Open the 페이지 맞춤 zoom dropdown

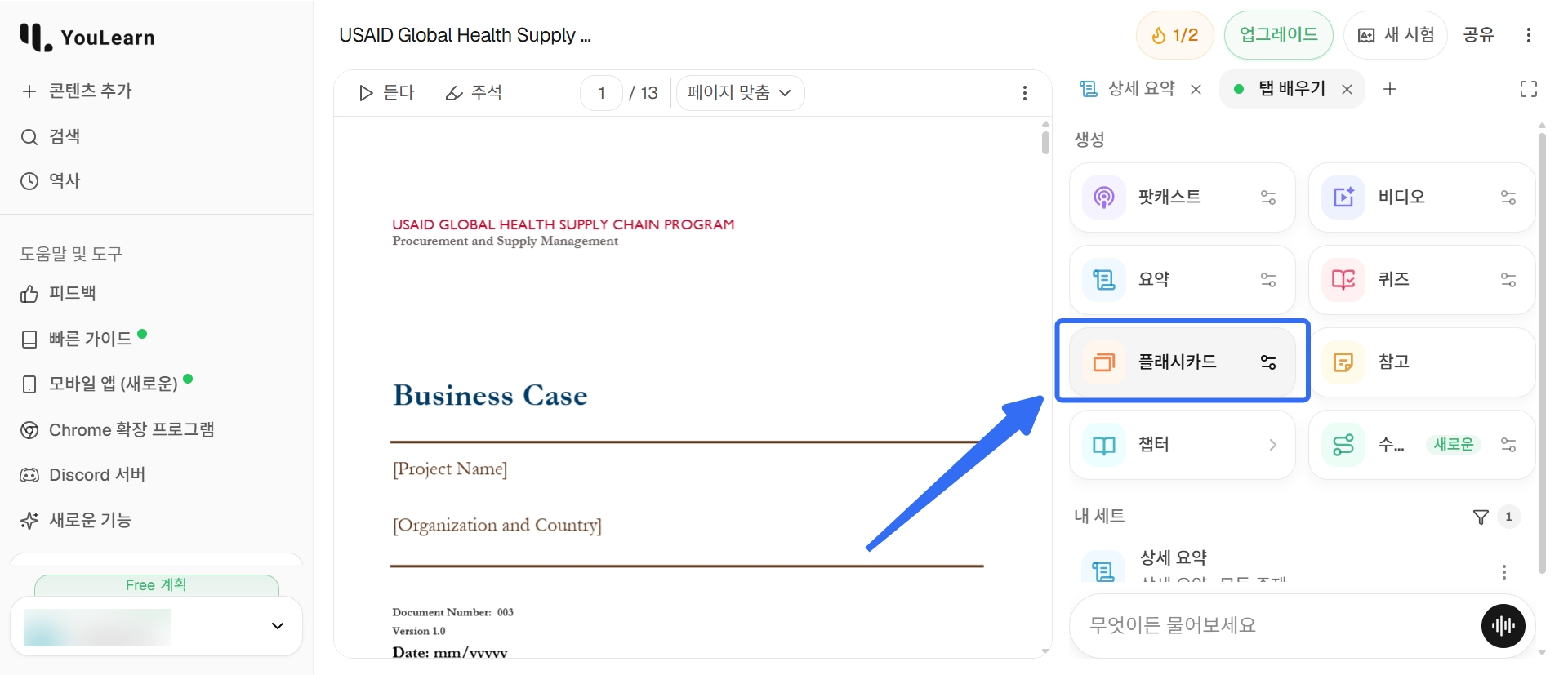(740, 93)
